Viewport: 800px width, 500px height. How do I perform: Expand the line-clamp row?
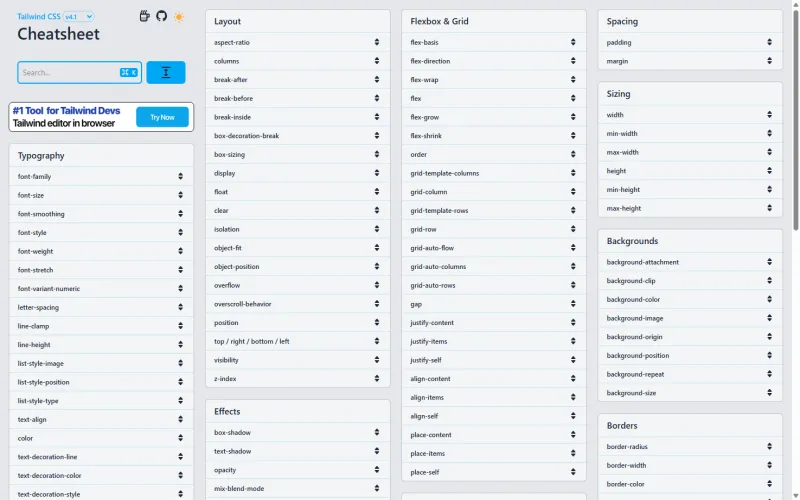[x=101, y=326]
